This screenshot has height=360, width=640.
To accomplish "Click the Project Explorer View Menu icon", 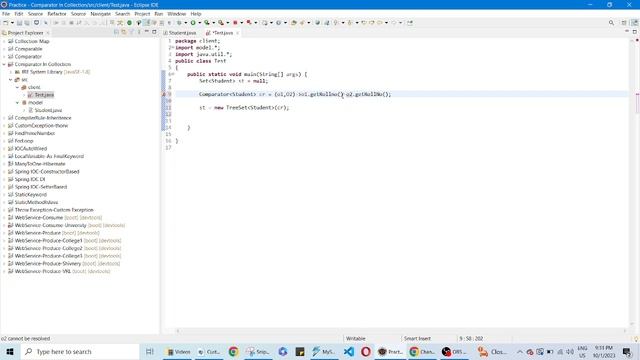I will tap(139, 32).
